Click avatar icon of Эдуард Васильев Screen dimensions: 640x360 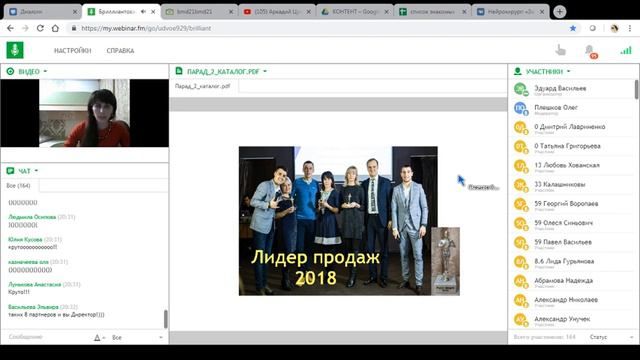(520, 89)
